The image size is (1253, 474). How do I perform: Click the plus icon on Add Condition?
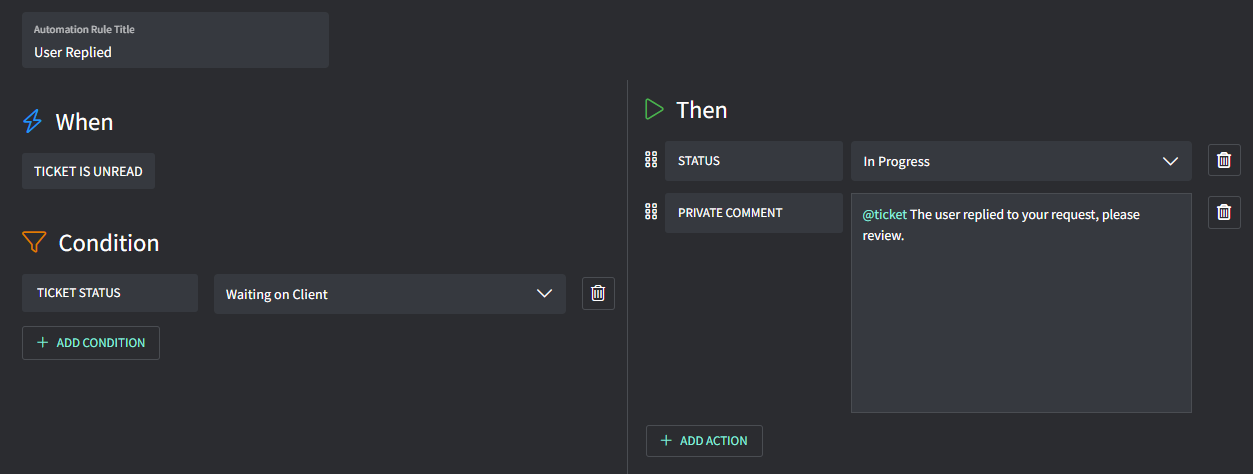point(42,343)
